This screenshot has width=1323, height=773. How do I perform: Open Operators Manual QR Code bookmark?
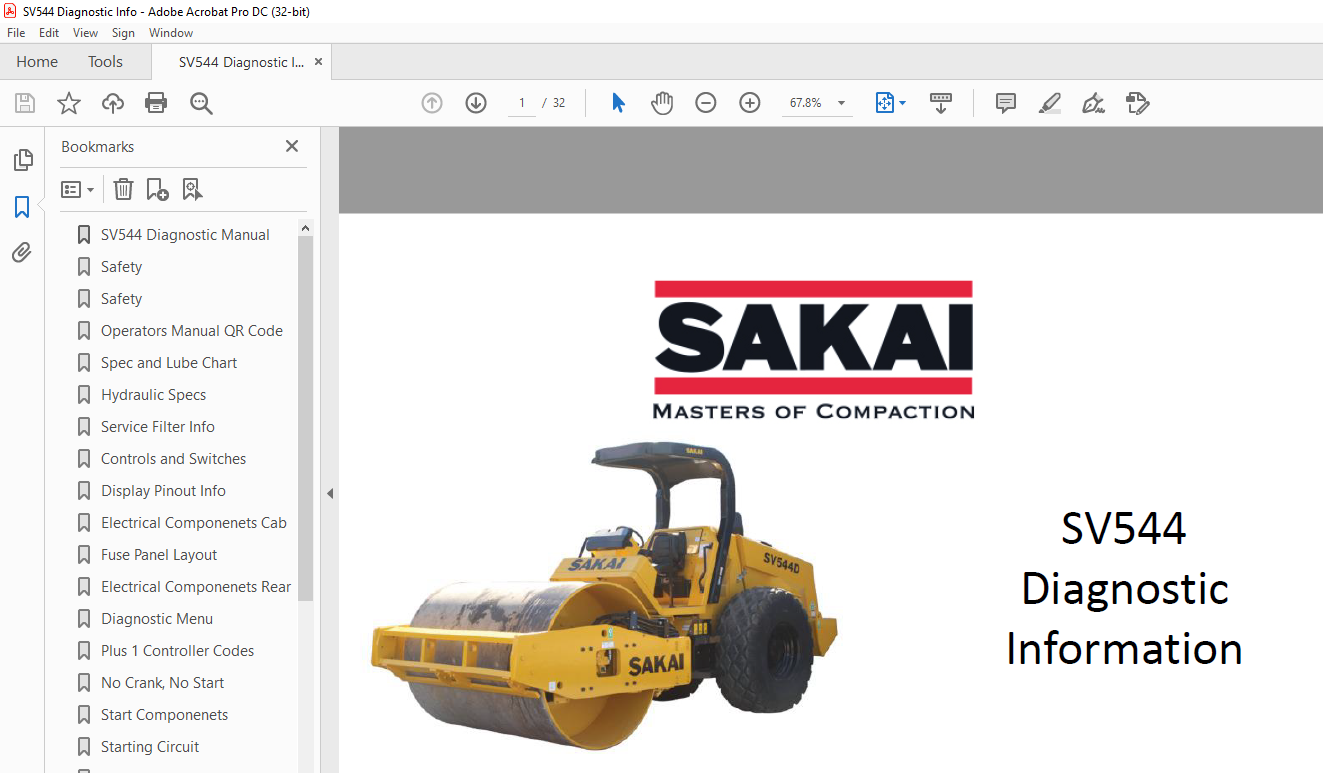click(x=192, y=331)
